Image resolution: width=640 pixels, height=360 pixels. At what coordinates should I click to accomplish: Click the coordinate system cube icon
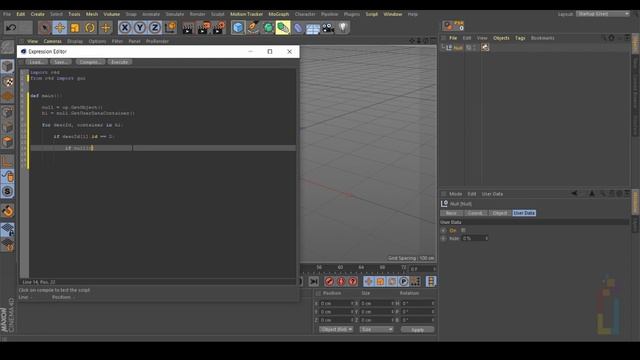tap(170, 28)
